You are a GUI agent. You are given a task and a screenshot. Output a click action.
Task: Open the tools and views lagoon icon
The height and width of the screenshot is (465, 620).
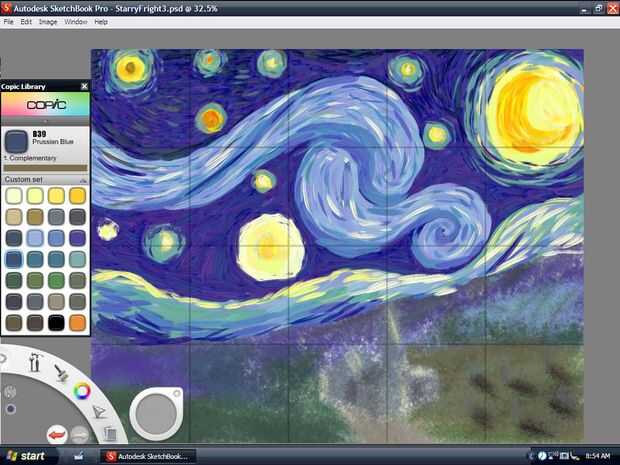coord(35,362)
